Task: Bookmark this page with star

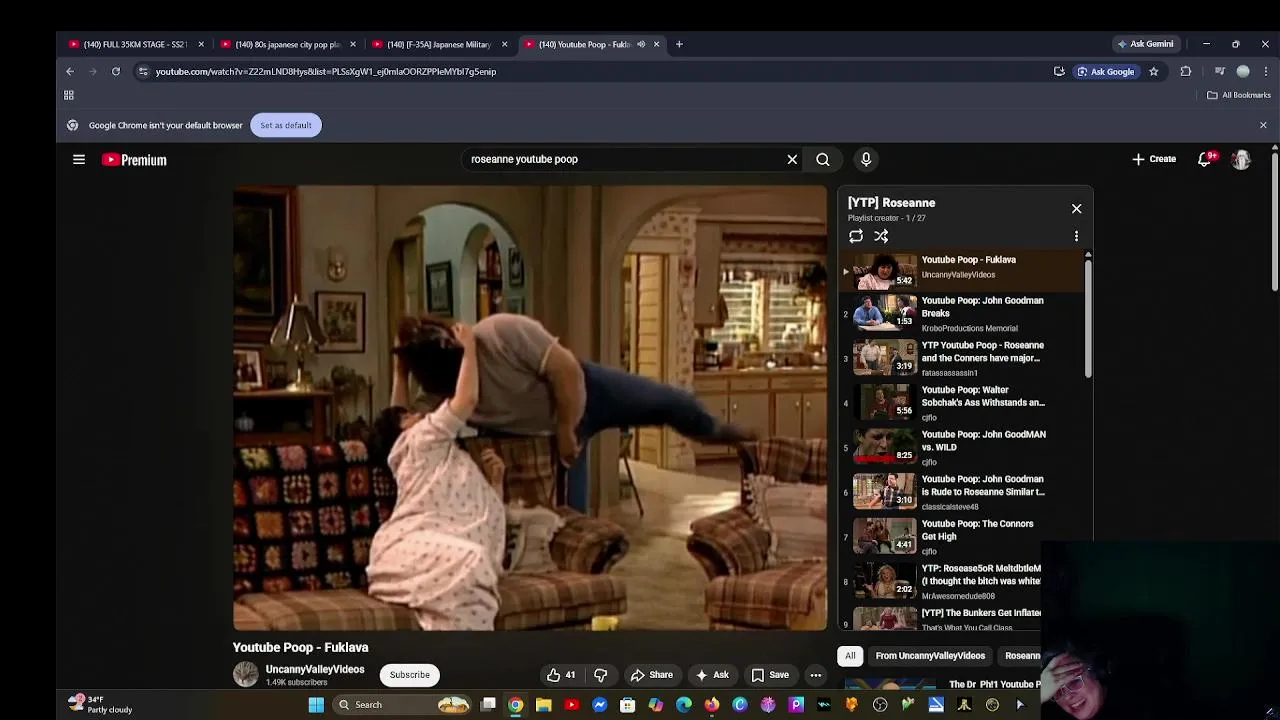Action: [1153, 72]
